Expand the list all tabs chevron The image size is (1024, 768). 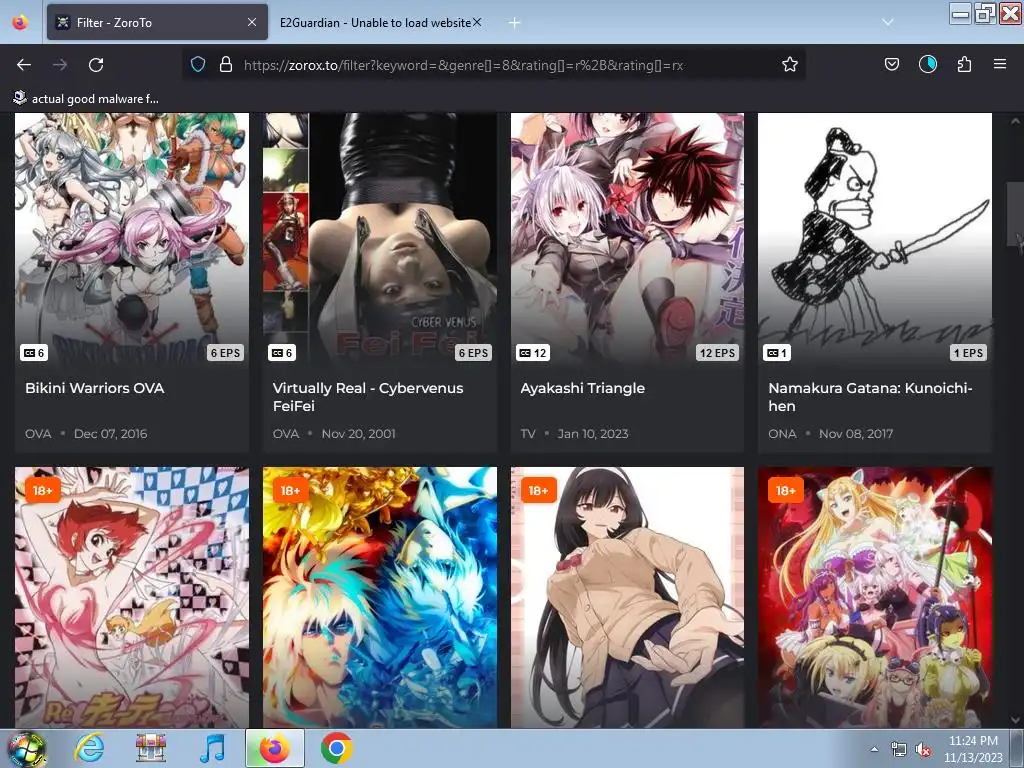pyautogui.click(x=888, y=22)
